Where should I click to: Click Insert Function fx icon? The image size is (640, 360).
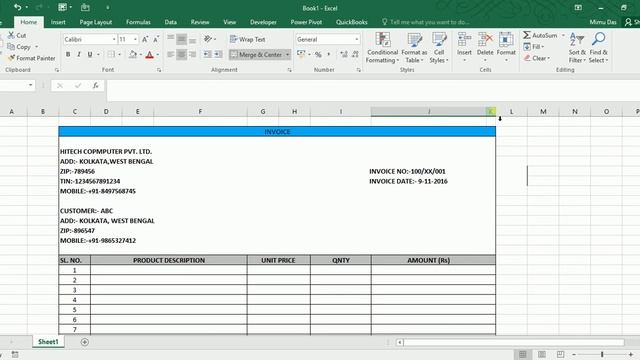click(x=96, y=85)
